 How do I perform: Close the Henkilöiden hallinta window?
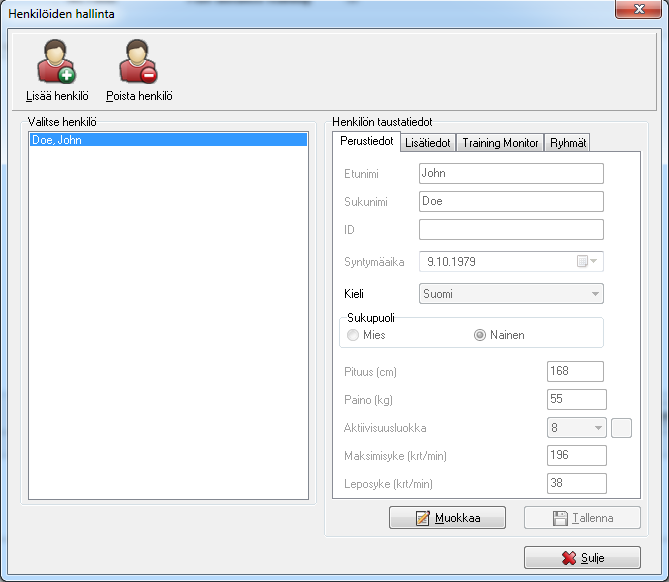(639, 9)
